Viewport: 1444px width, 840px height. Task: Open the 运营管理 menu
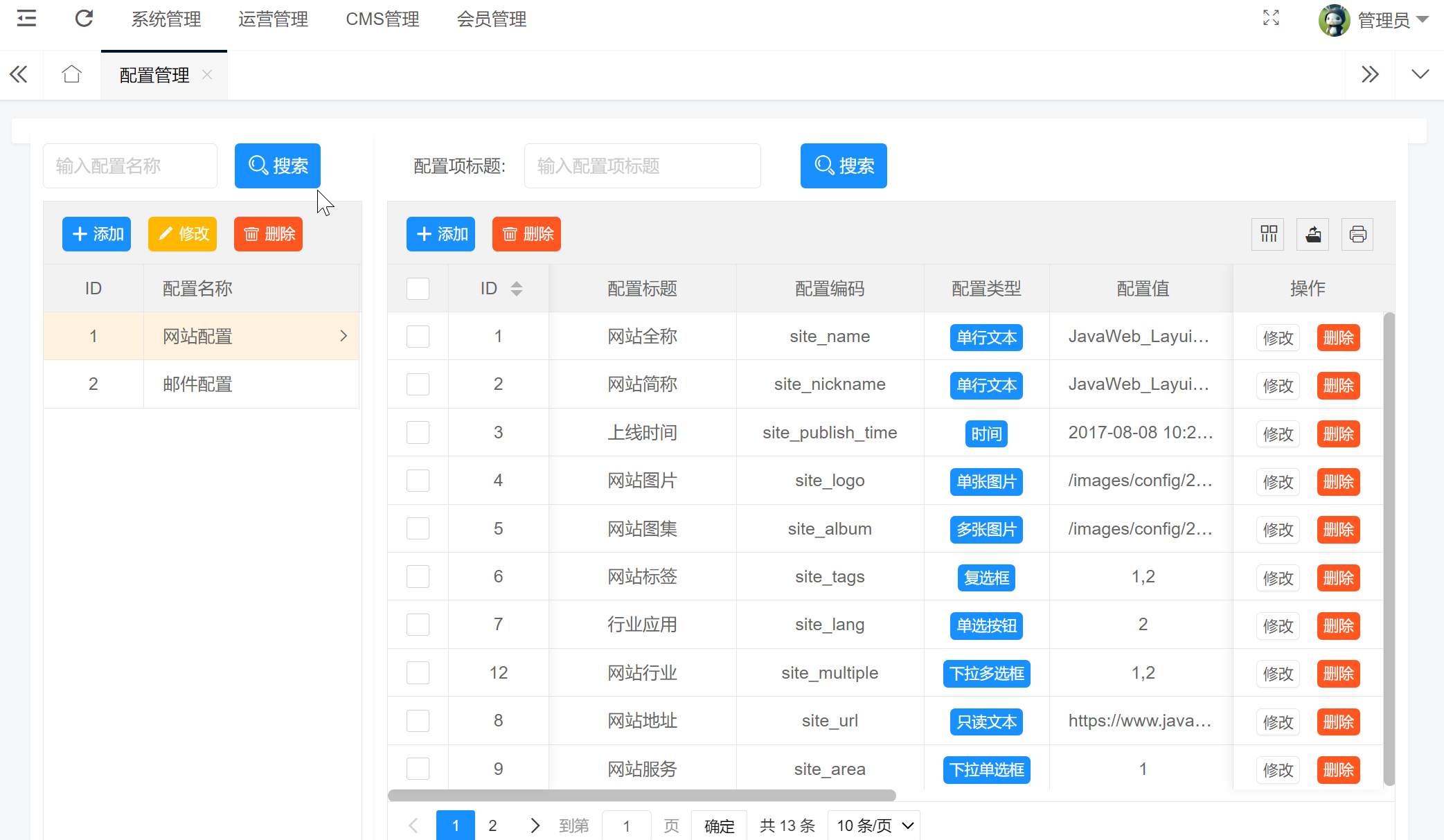pos(273,19)
